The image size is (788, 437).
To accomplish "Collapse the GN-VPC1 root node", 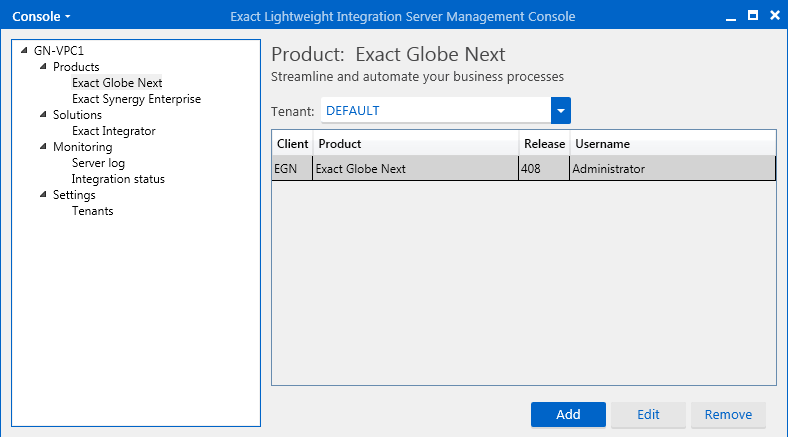I will (24, 51).
